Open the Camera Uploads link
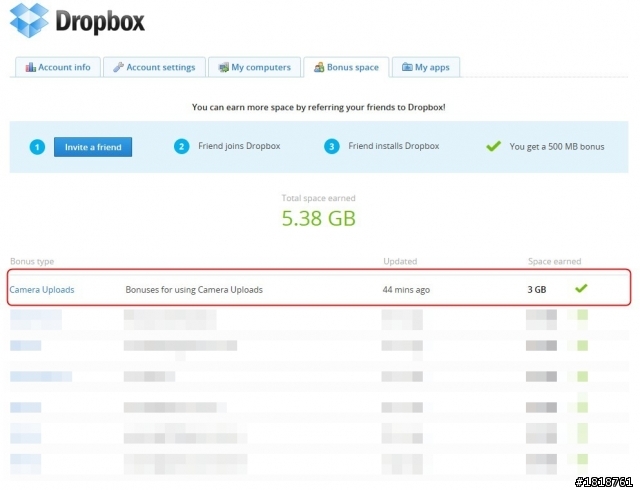The height and width of the screenshot is (490, 640). 42,290
